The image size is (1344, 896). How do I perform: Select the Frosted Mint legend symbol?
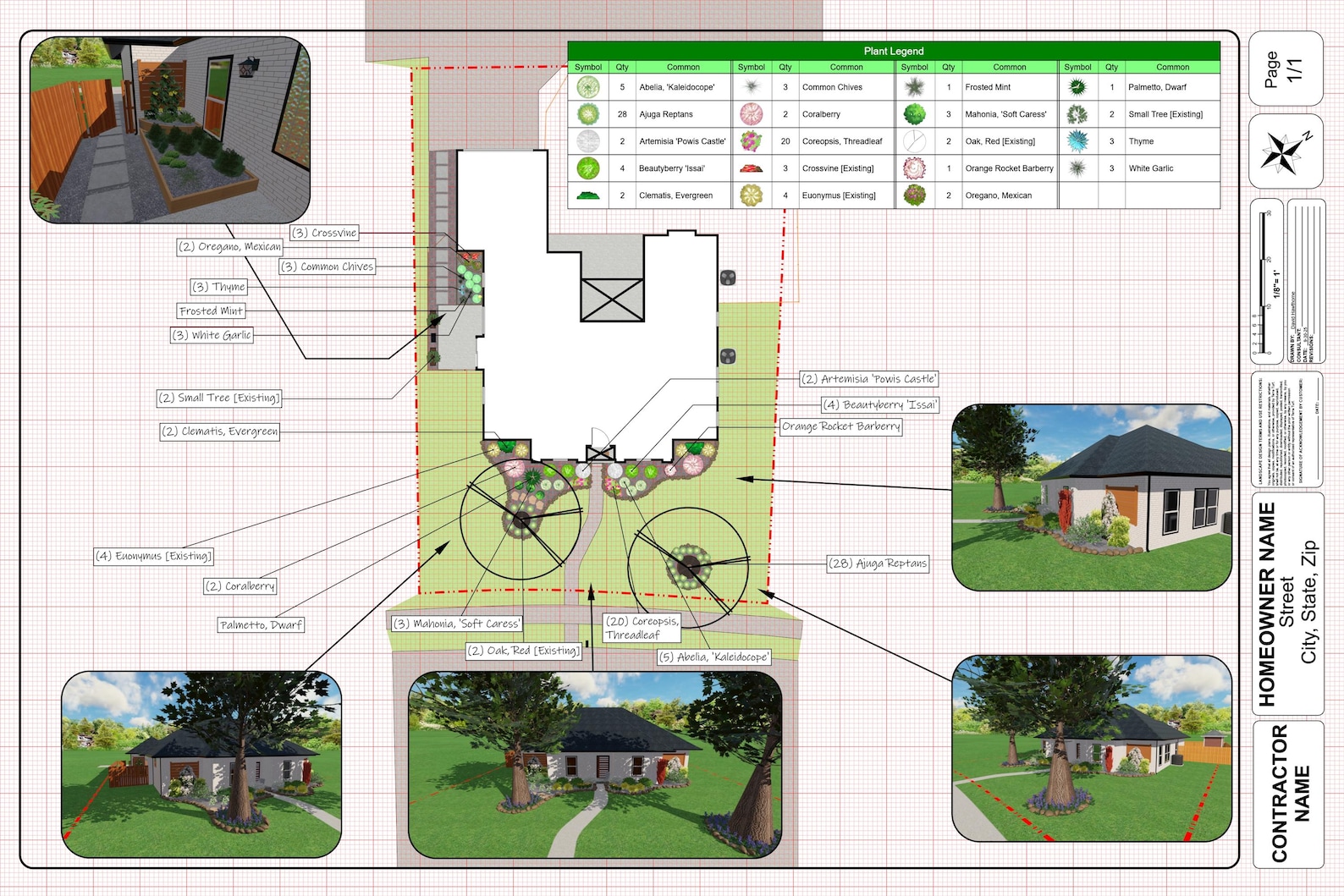coord(914,87)
